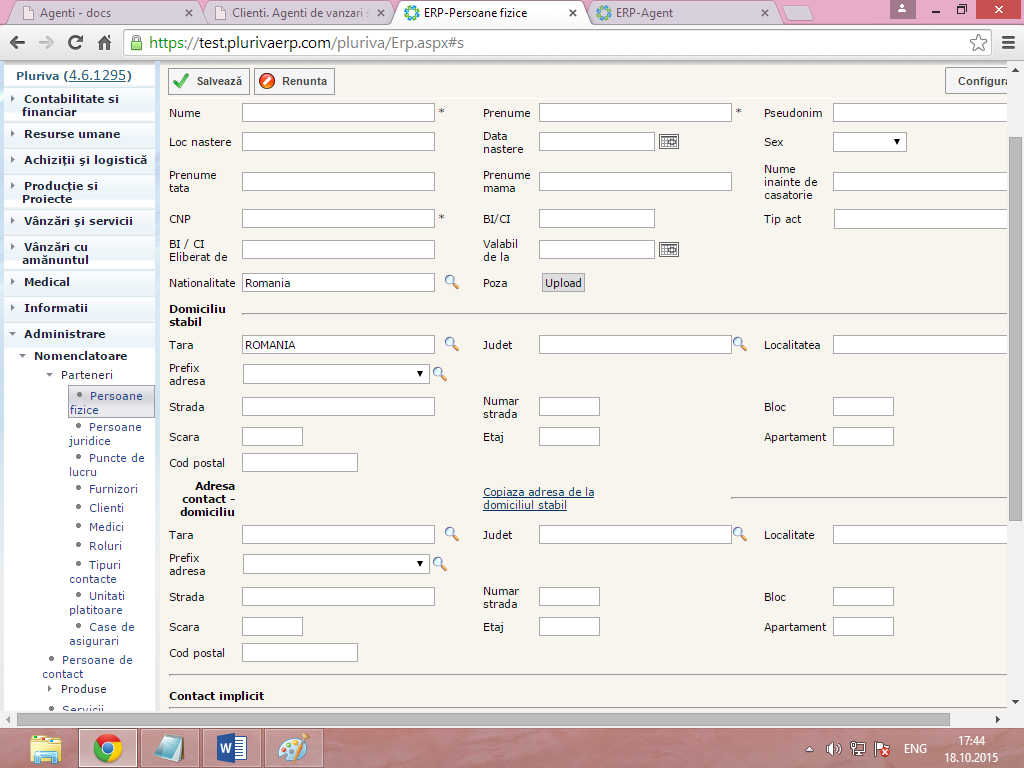
Task: Open Prefix adresa dropdown under Domiciliu stabil
Action: [335, 374]
